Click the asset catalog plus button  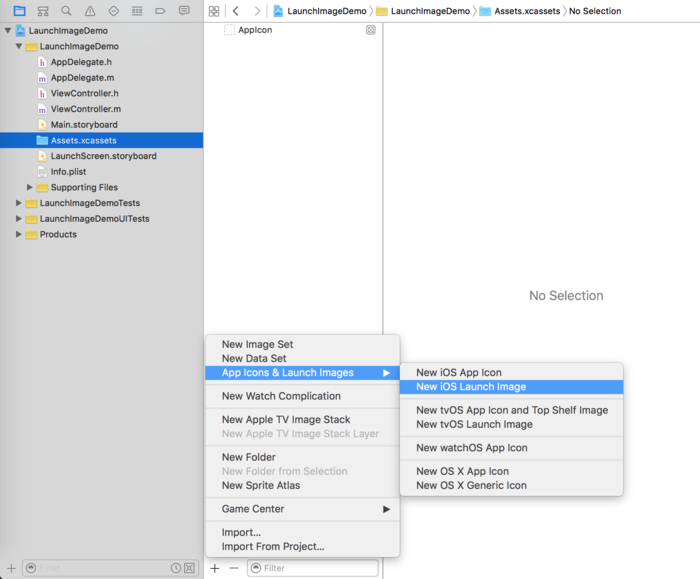(x=215, y=568)
